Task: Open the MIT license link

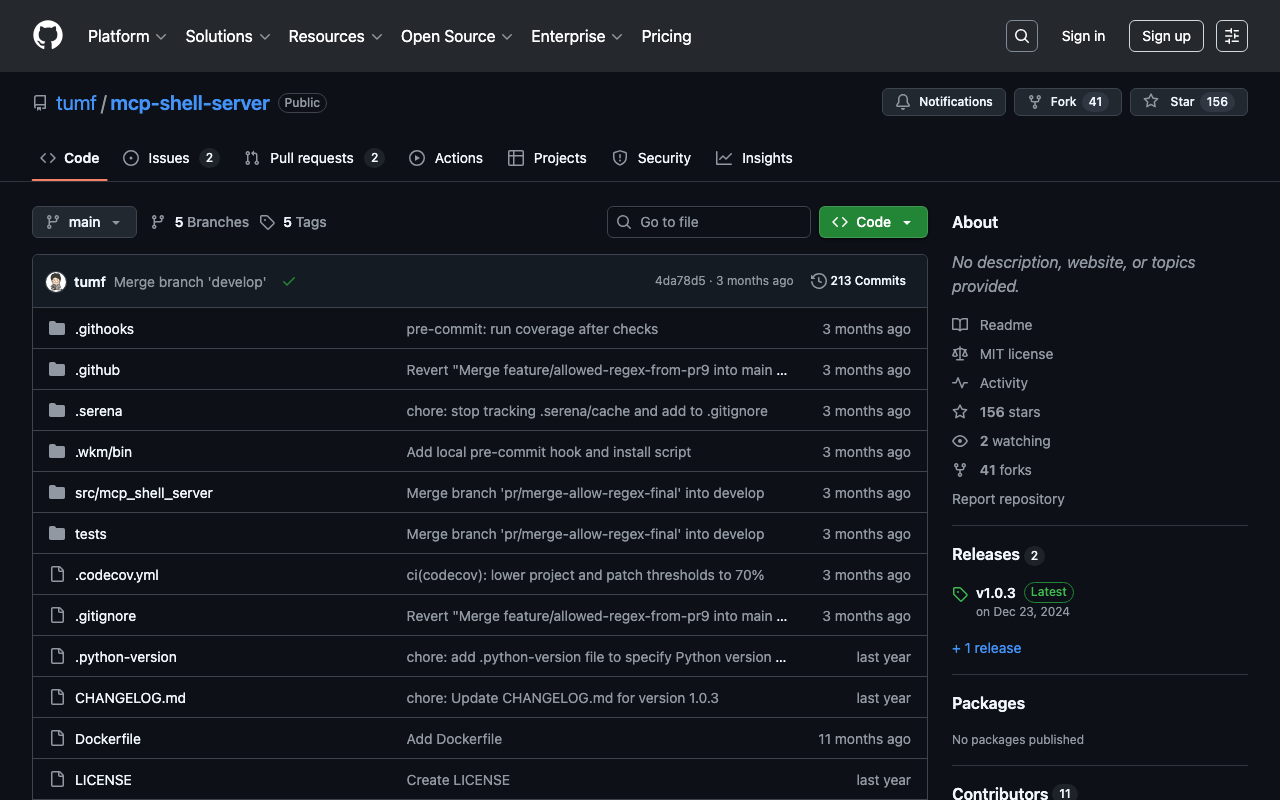Action: [x=1016, y=354]
